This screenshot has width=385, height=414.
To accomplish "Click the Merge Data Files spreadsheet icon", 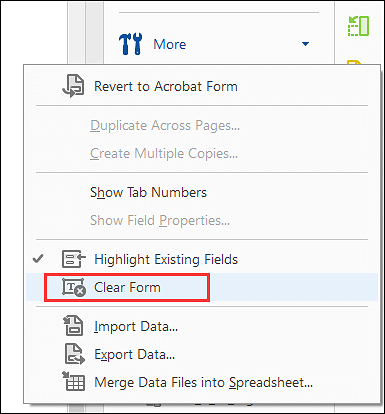I will pos(74,381).
